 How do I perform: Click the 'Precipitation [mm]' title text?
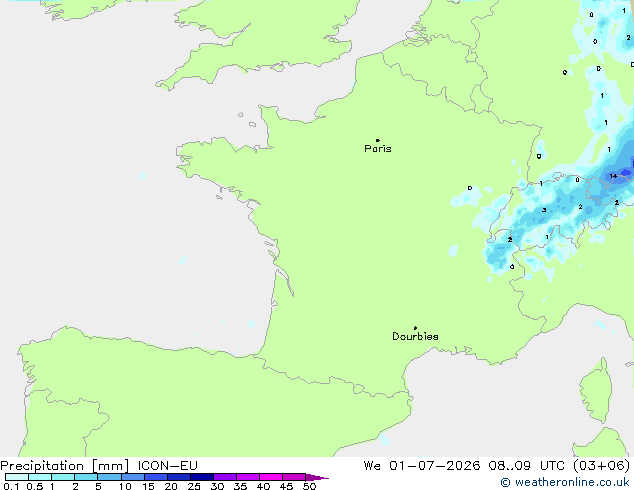click(65, 466)
